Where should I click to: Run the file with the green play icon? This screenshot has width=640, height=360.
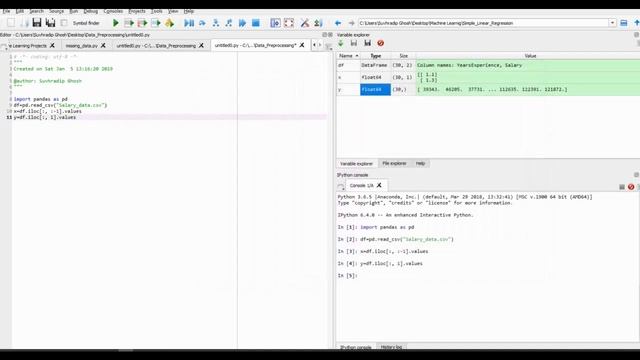click(x=116, y=23)
